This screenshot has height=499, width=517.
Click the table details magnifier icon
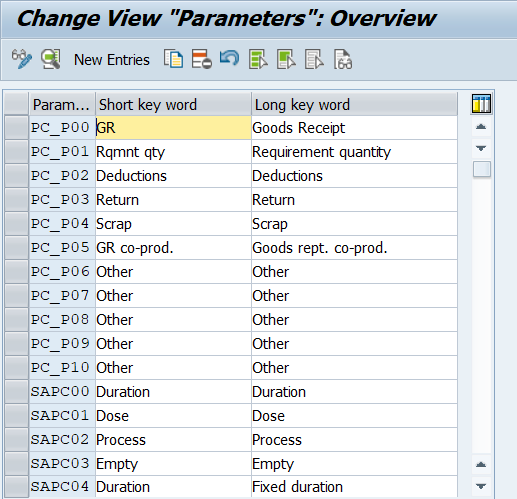(x=51, y=59)
